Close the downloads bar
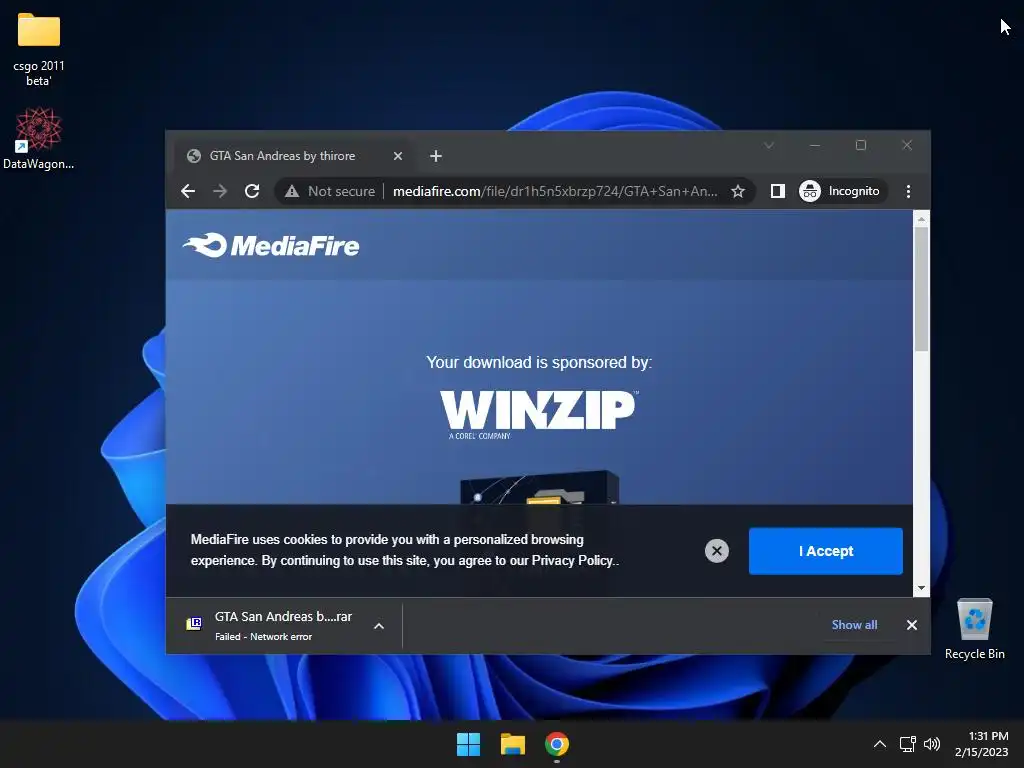This screenshot has height=768, width=1024. pos(912,625)
